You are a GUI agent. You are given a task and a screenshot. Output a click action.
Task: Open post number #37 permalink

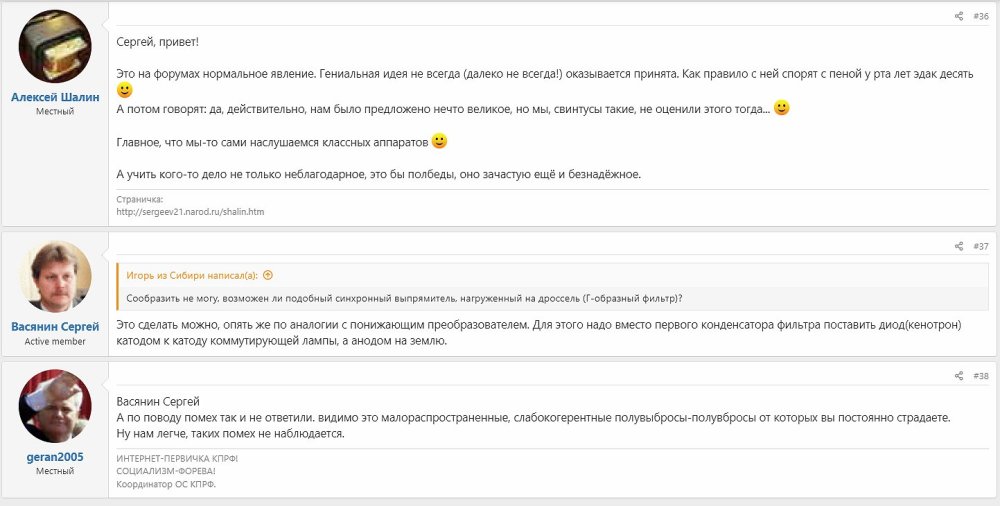[x=980, y=246]
